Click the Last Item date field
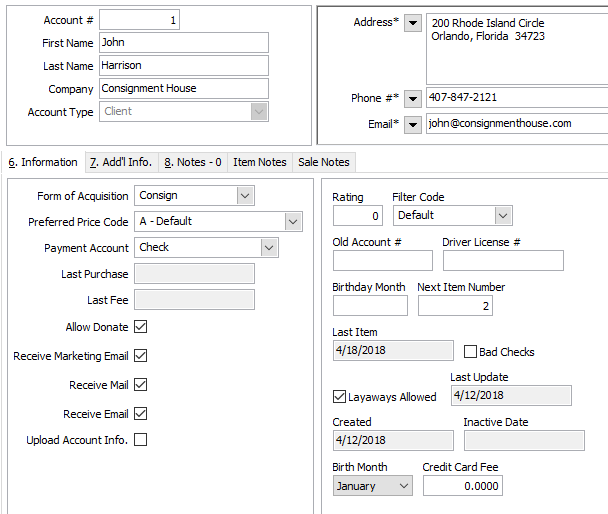 pyautogui.click(x=393, y=350)
